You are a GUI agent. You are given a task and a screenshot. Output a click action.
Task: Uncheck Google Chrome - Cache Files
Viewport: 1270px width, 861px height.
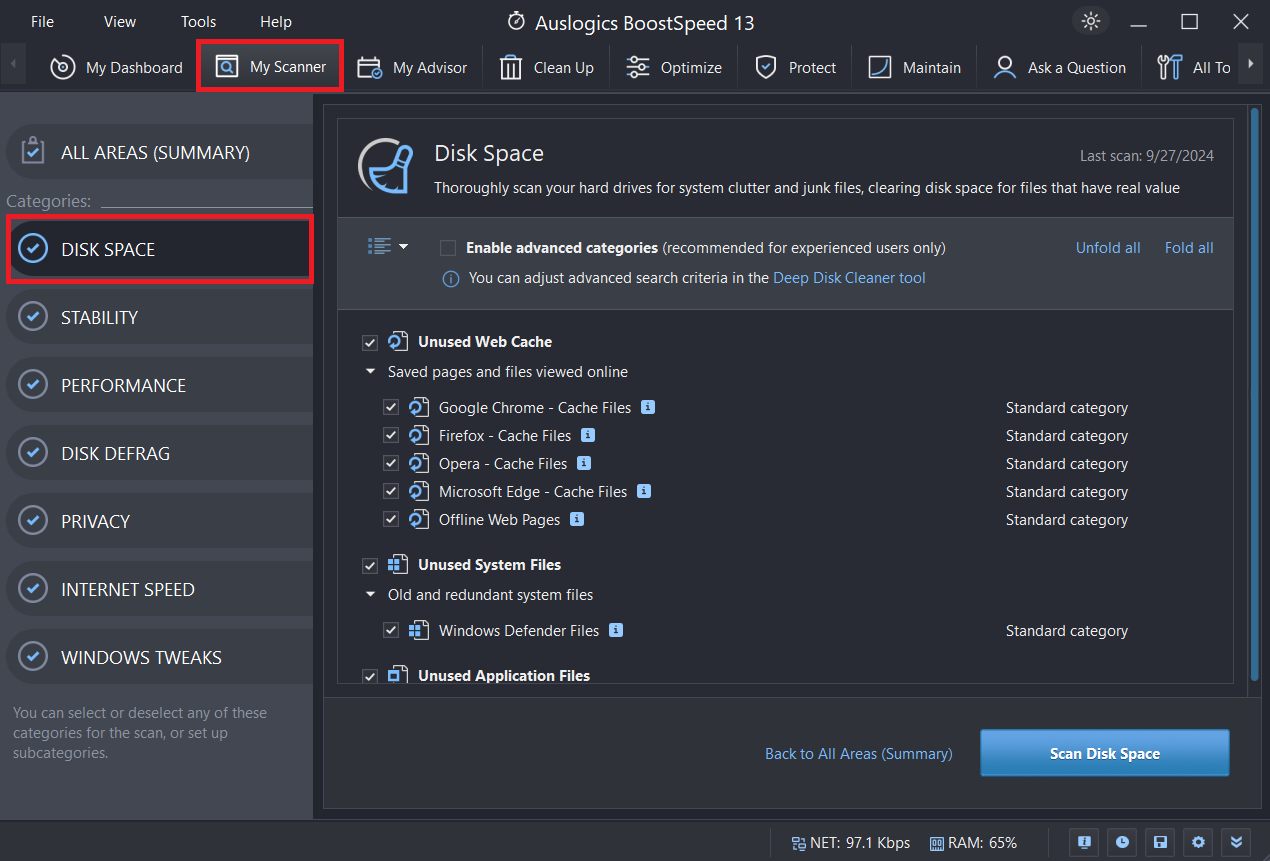tap(391, 408)
